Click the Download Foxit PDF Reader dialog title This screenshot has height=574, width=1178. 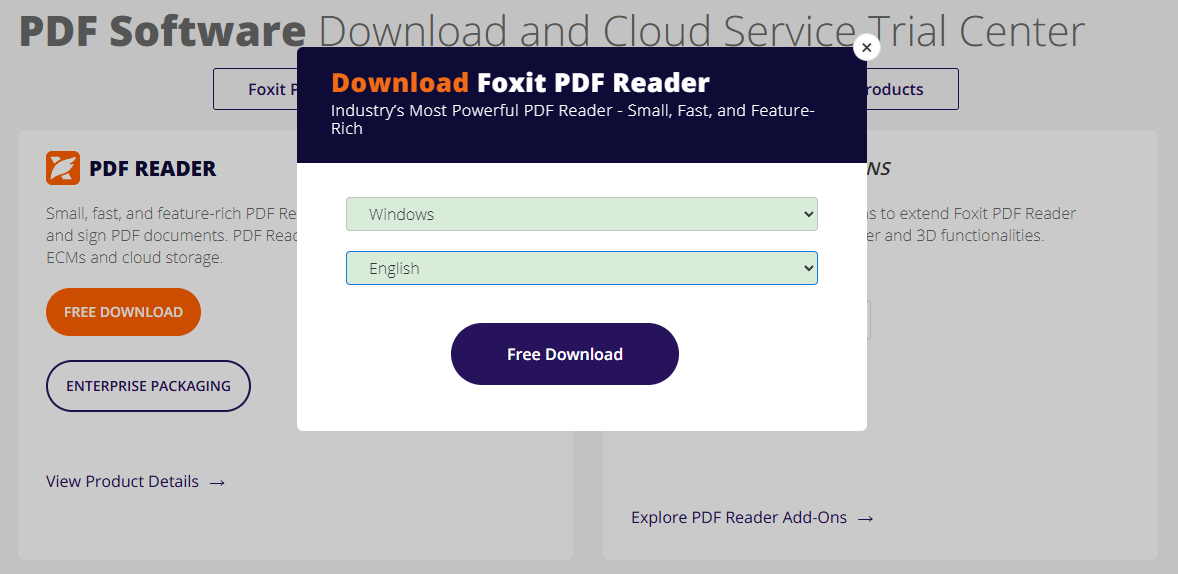tap(520, 83)
